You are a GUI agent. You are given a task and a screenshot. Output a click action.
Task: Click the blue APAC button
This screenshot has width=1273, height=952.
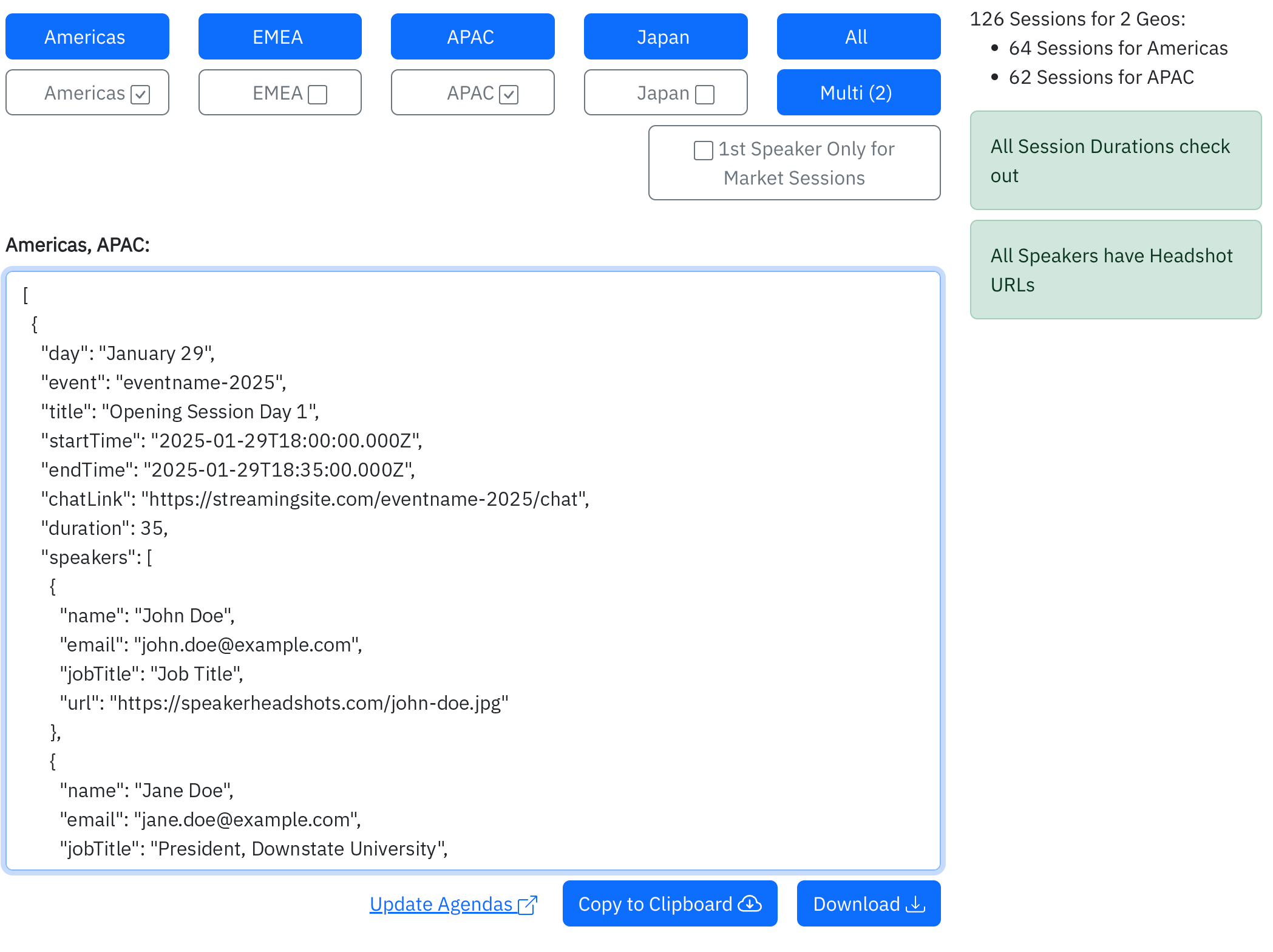(x=472, y=36)
